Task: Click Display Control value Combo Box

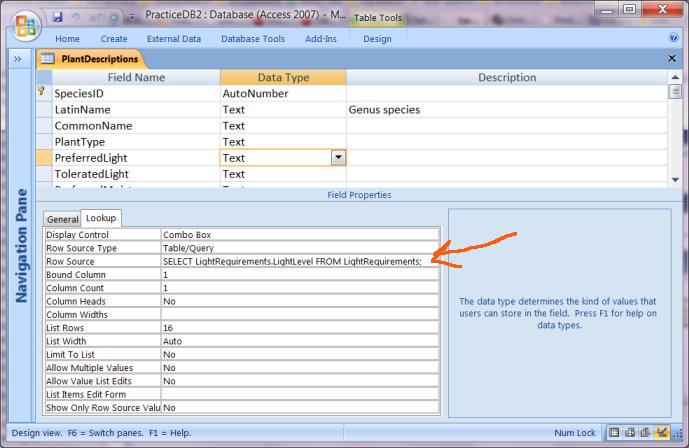Action: pyautogui.click(x=300, y=235)
